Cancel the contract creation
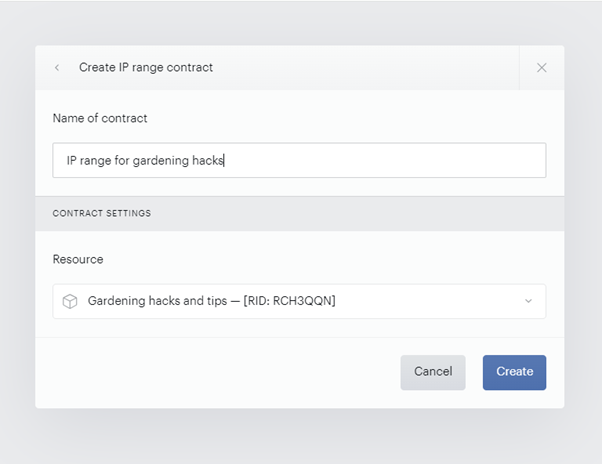The height and width of the screenshot is (464, 602). [x=433, y=372]
